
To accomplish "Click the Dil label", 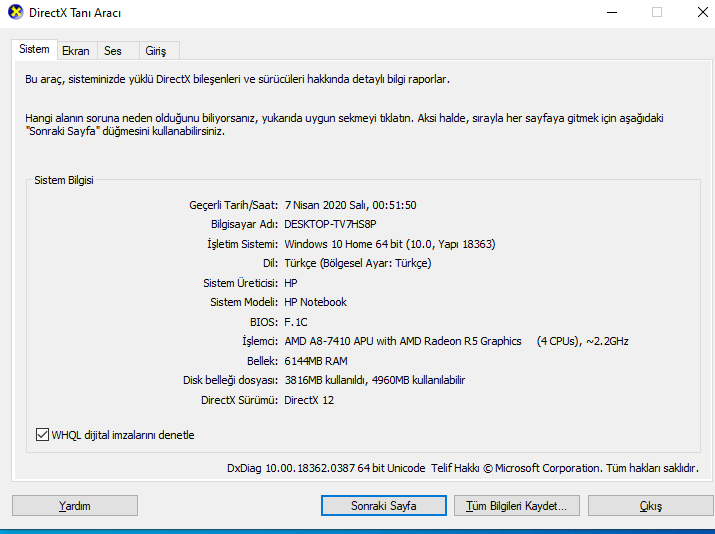I will coord(270,264).
